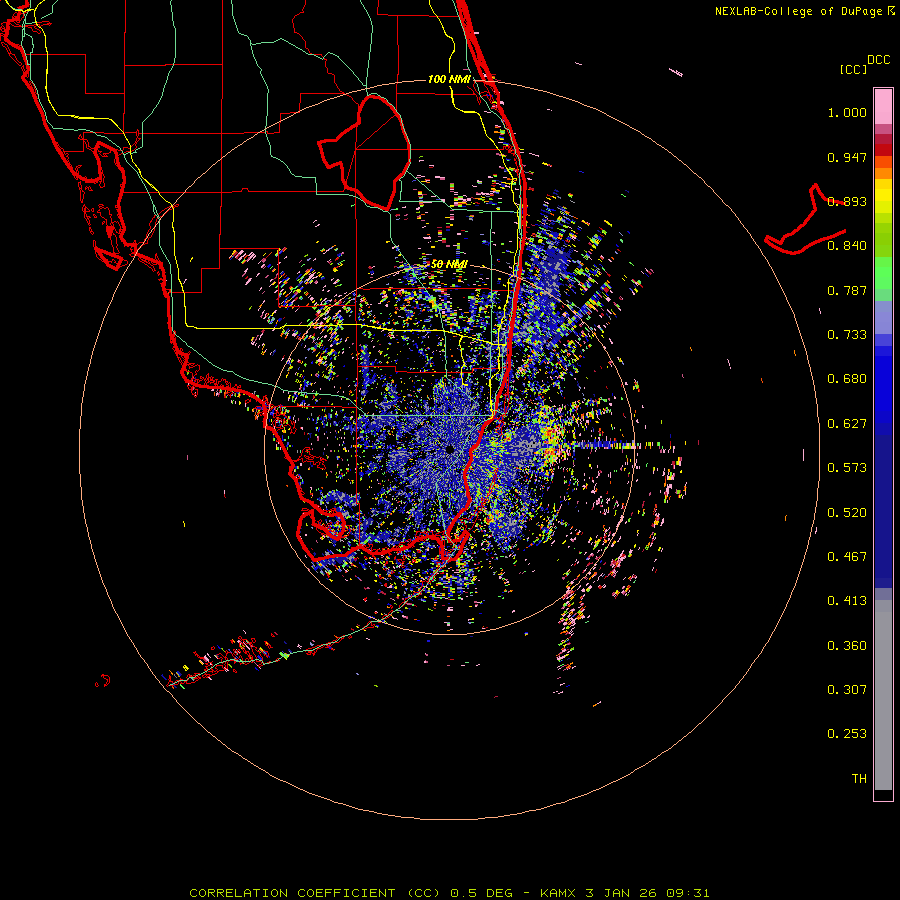Click the 0.413 legend value
Image resolution: width=900 pixels, height=900 pixels.
(847, 601)
